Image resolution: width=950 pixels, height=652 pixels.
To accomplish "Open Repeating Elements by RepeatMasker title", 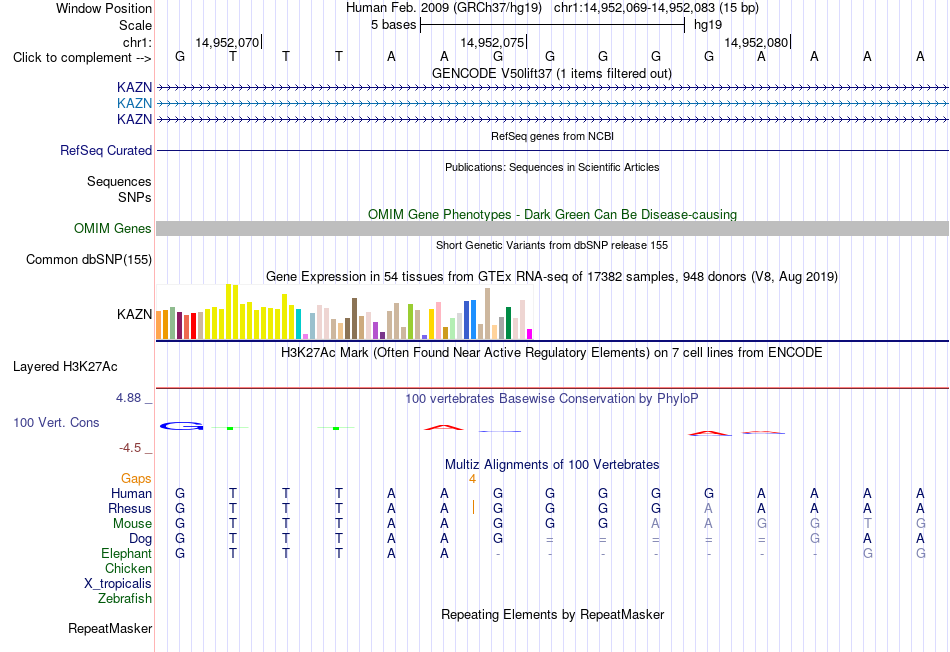I will tap(552, 614).
